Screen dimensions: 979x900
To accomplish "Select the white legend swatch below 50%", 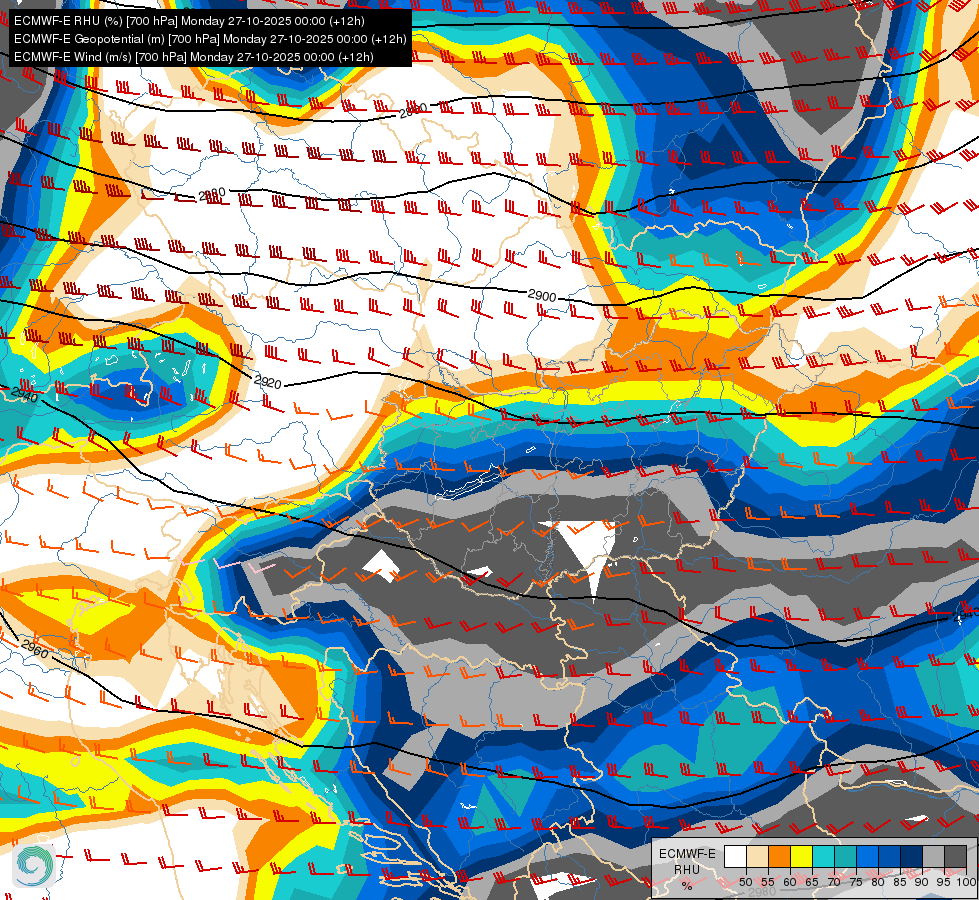I will (x=735, y=856).
